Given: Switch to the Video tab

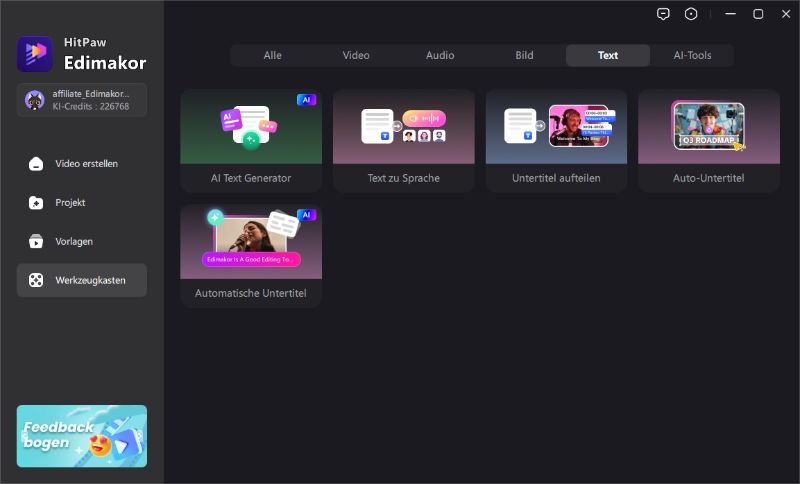Looking at the screenshot, I should click(x=356, y=56).
